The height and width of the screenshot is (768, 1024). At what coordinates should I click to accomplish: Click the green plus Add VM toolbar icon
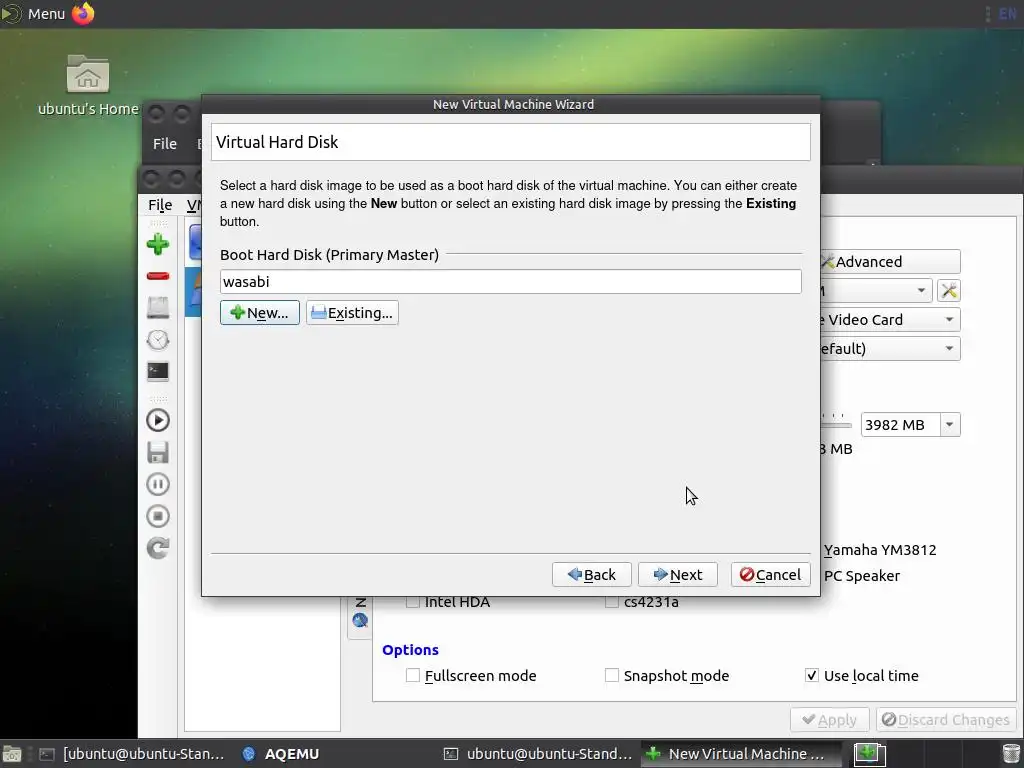click(157, 244)
